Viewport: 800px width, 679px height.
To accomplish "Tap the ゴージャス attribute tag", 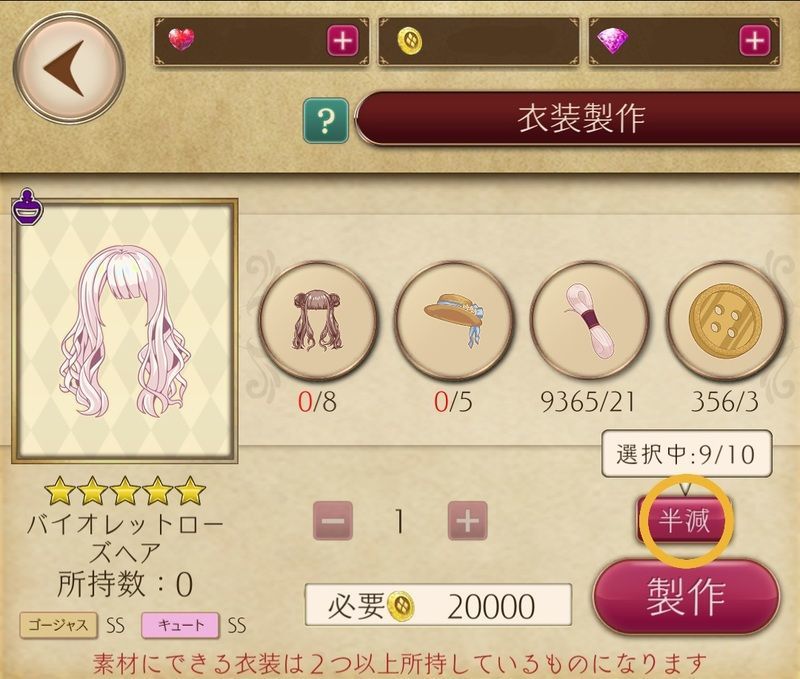I will [58, 625].
